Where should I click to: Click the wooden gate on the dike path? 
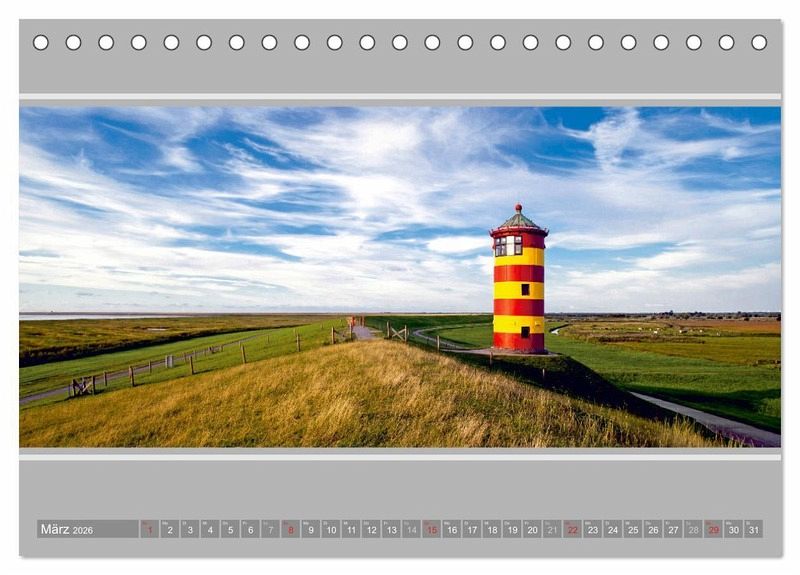click(x=397, y=332)
